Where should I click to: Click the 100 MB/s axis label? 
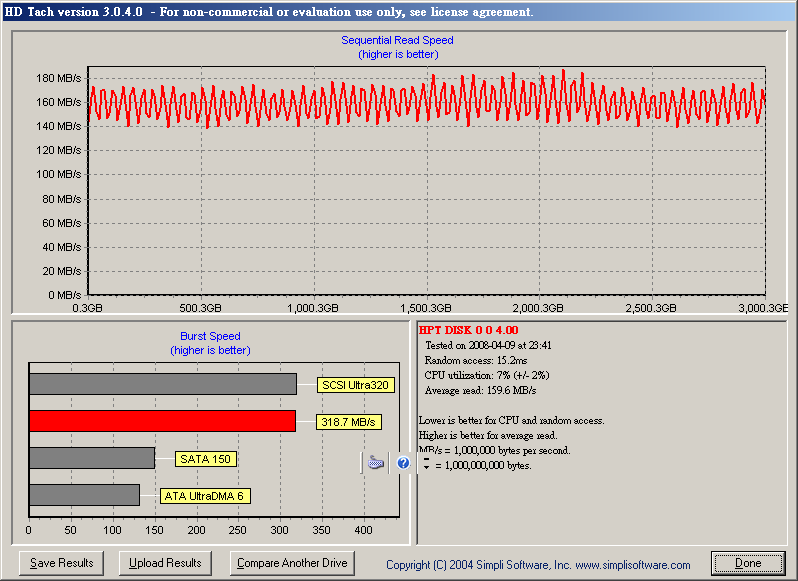[x=59, y=175]
